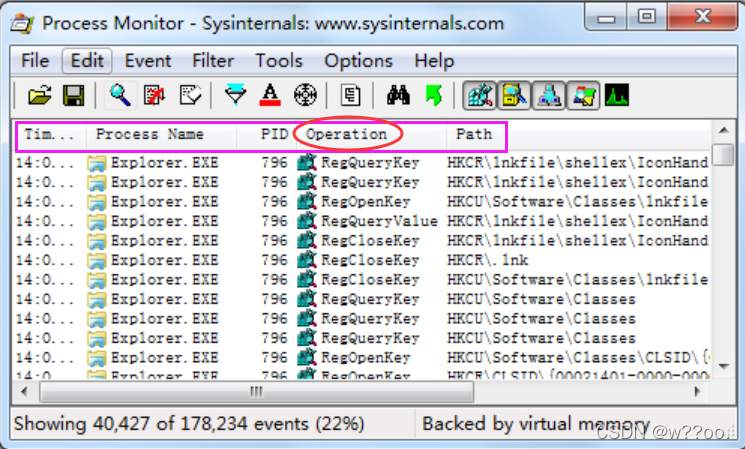This screenshot has height=449, width=745.
Task: Open the Help menu
Action: 434,61
